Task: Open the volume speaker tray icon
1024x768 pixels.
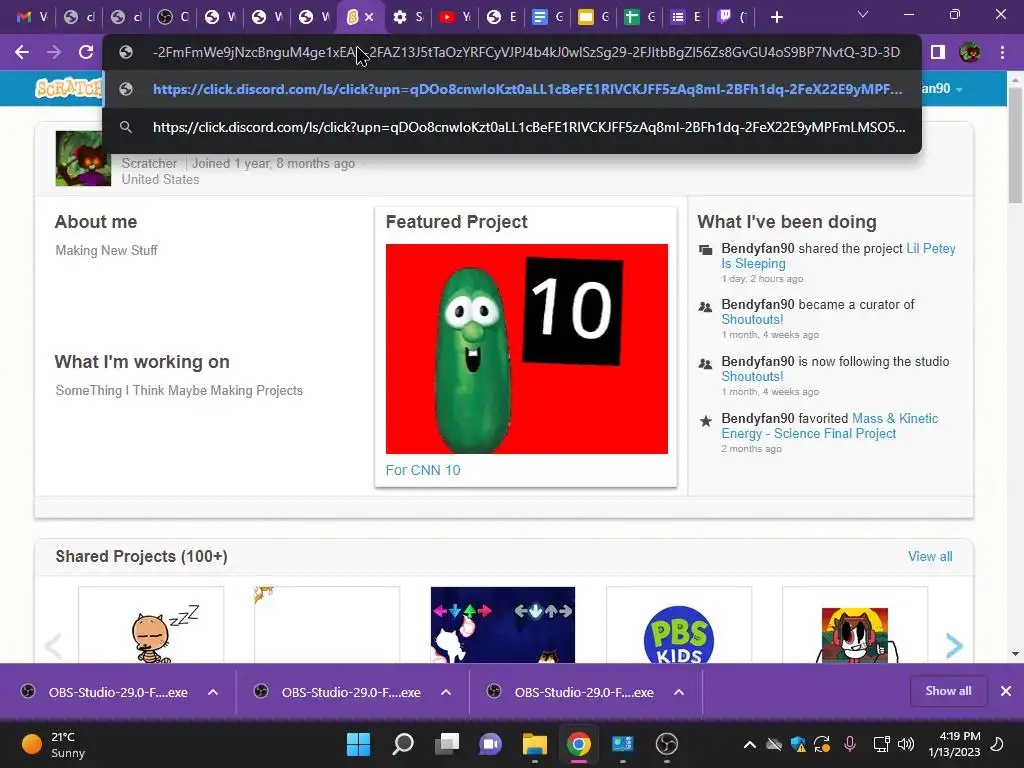Action: point(906,744)
